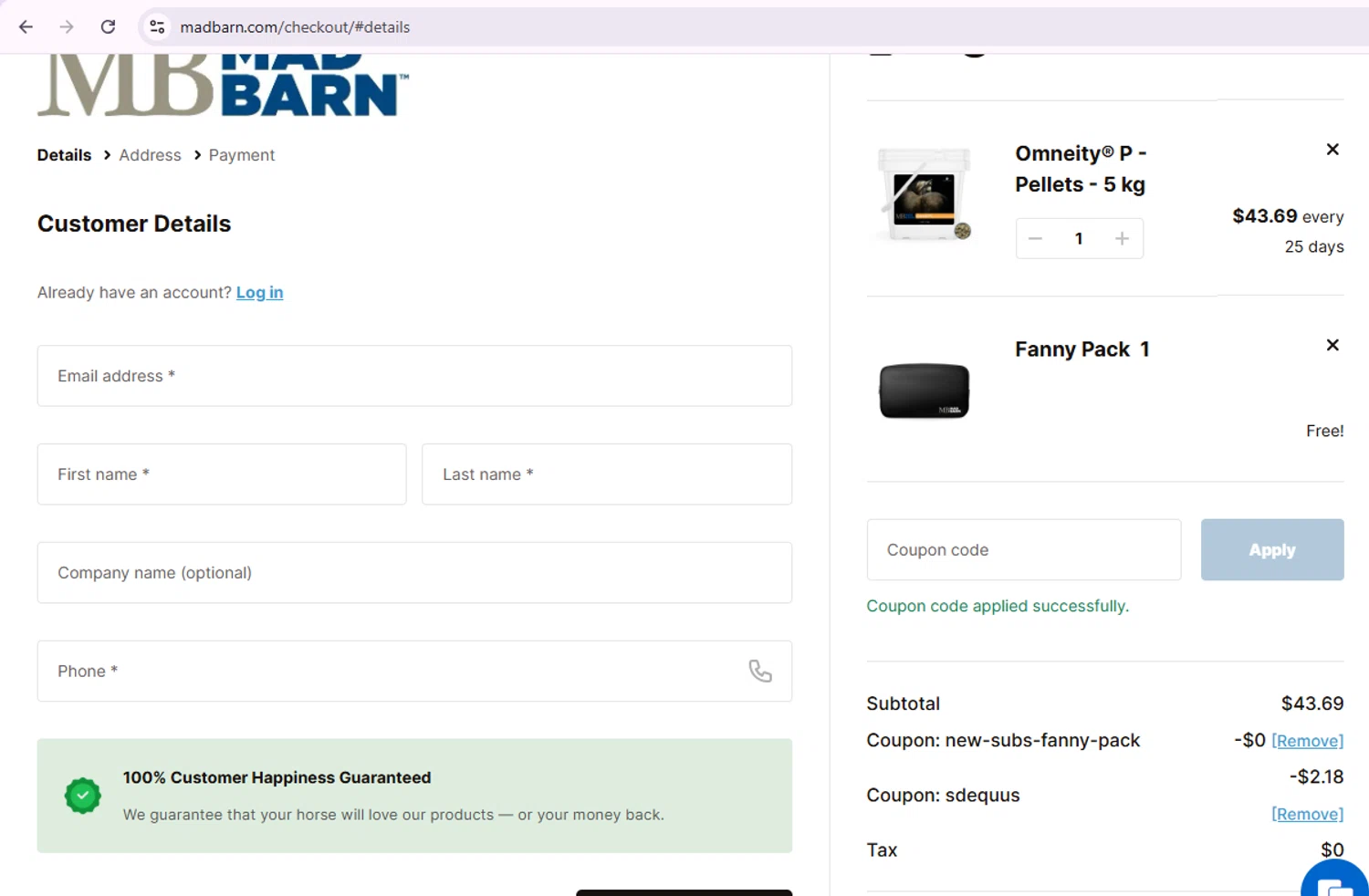The width and height of the screenshot is (1369, 896).
Task: Click the Omneity® P - Pellets title
Action: pos(1081,169)
